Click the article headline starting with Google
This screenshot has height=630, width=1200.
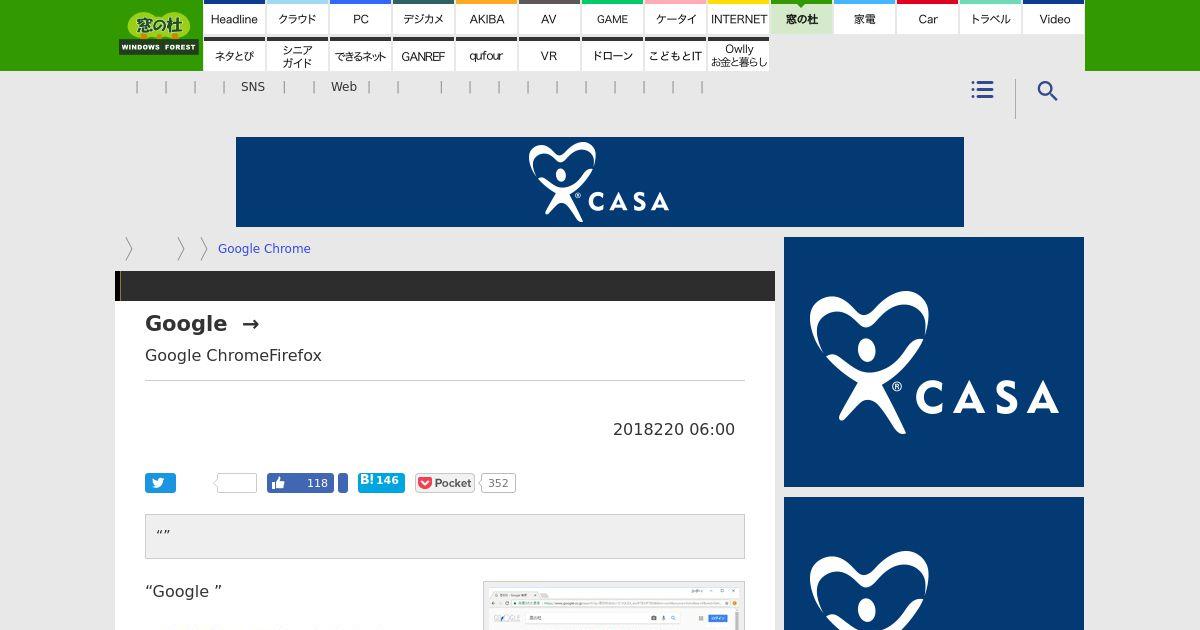202,323
